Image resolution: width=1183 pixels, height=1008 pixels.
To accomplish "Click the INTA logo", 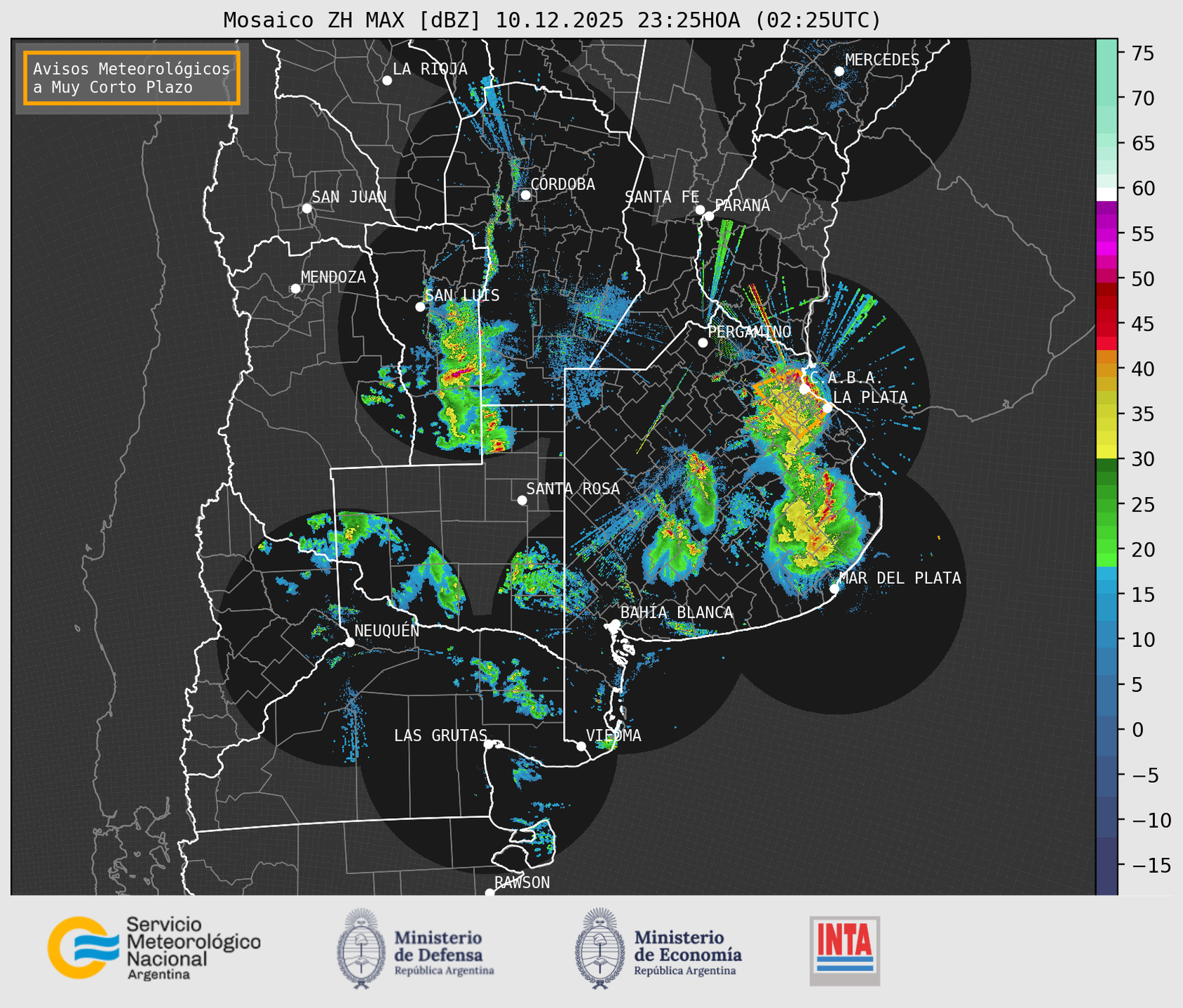I will 844,950.
